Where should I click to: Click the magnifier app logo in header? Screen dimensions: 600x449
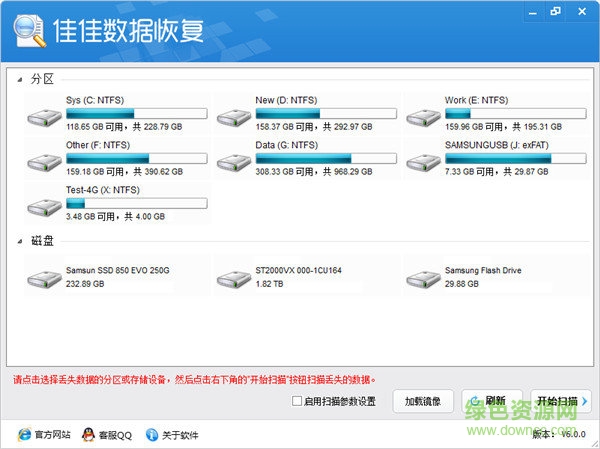coord(29,31)
